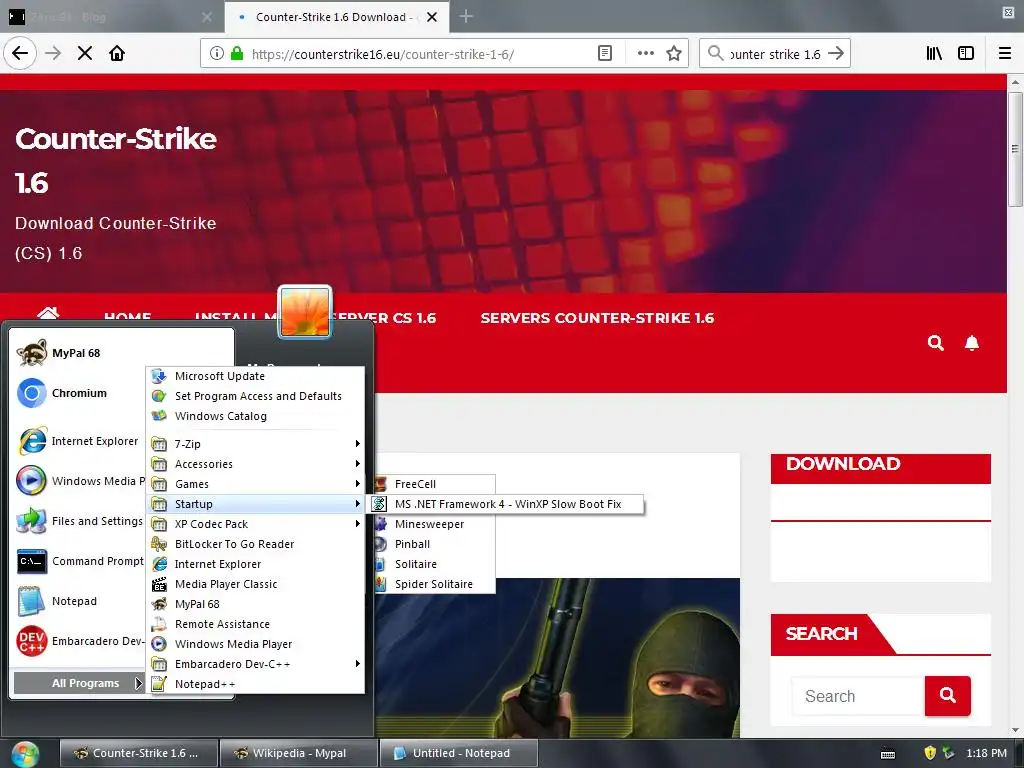This screenshot has height=768, width=1024.
Task: Launch Notepad++ from programs menu
Action: (255, 684)
